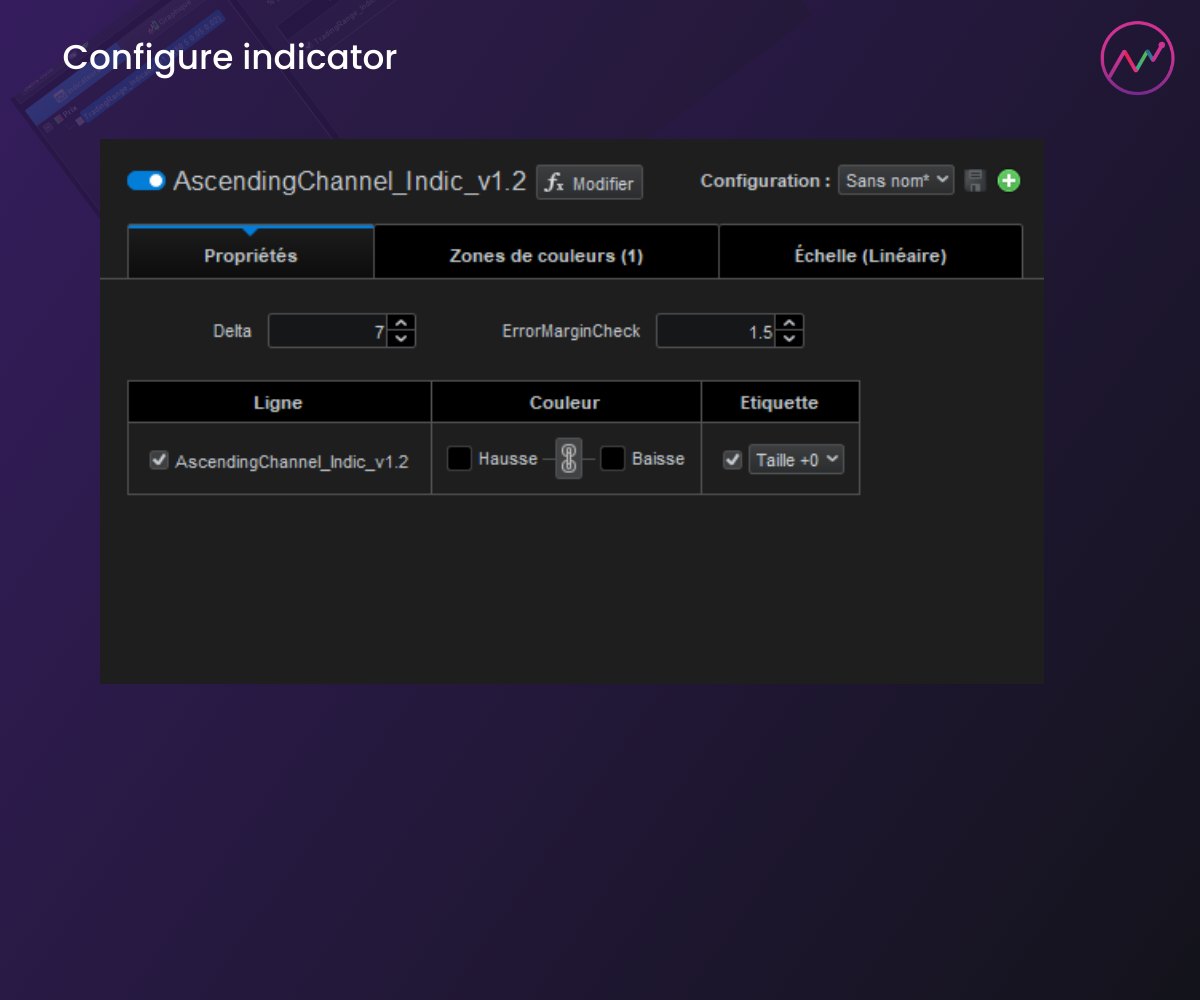Increase Delta value with up arrow
Viewport: 1200px width, 1000px height.
(x=401, y=324)
